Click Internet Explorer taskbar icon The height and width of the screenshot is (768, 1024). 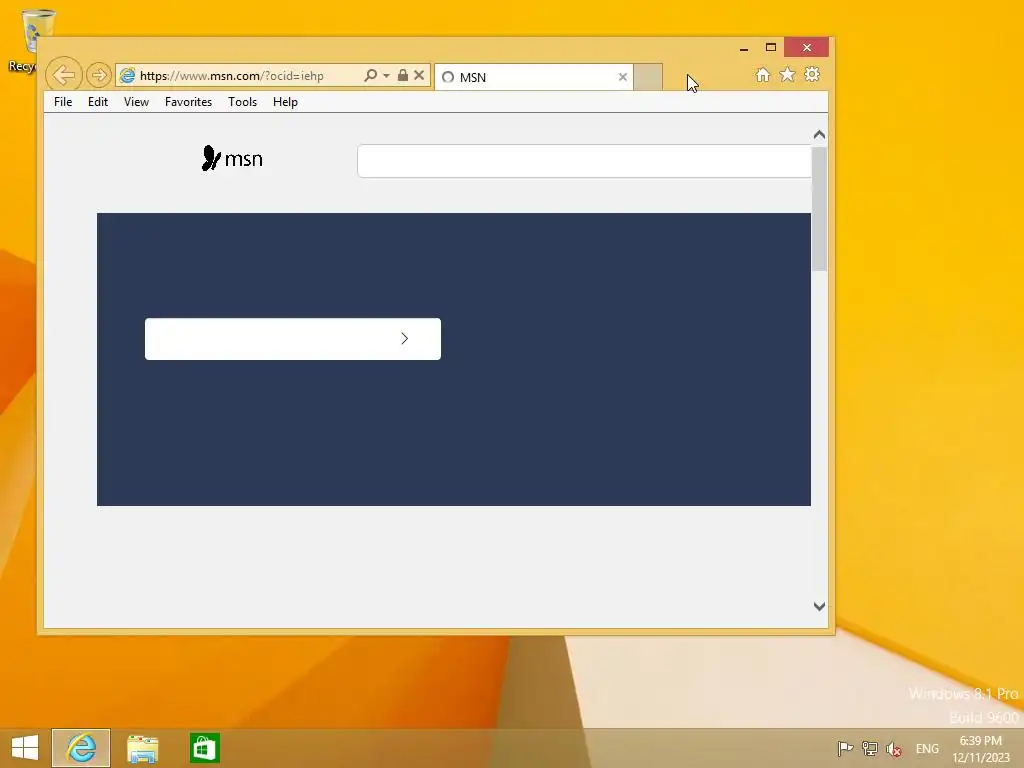(81, 748)
